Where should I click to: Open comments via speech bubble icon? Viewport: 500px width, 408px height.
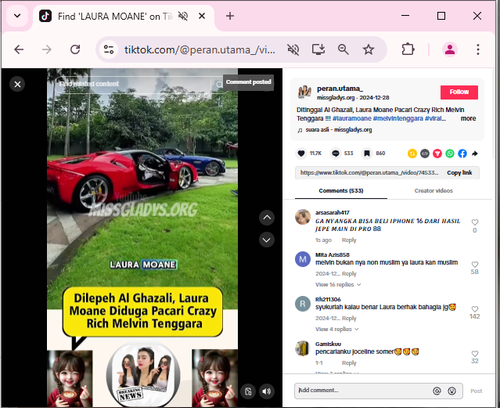coord(335,153)
